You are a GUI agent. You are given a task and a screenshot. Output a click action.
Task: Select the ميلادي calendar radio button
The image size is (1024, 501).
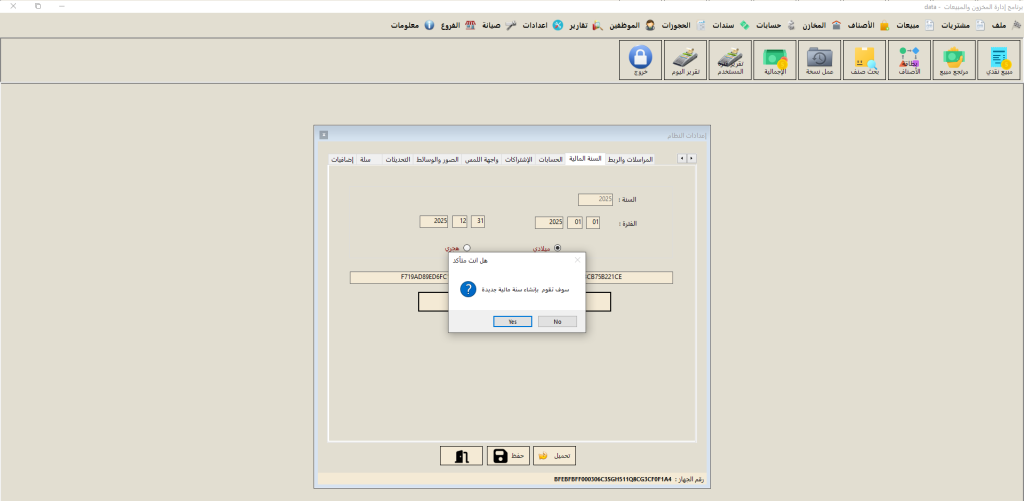pos(557,248)
